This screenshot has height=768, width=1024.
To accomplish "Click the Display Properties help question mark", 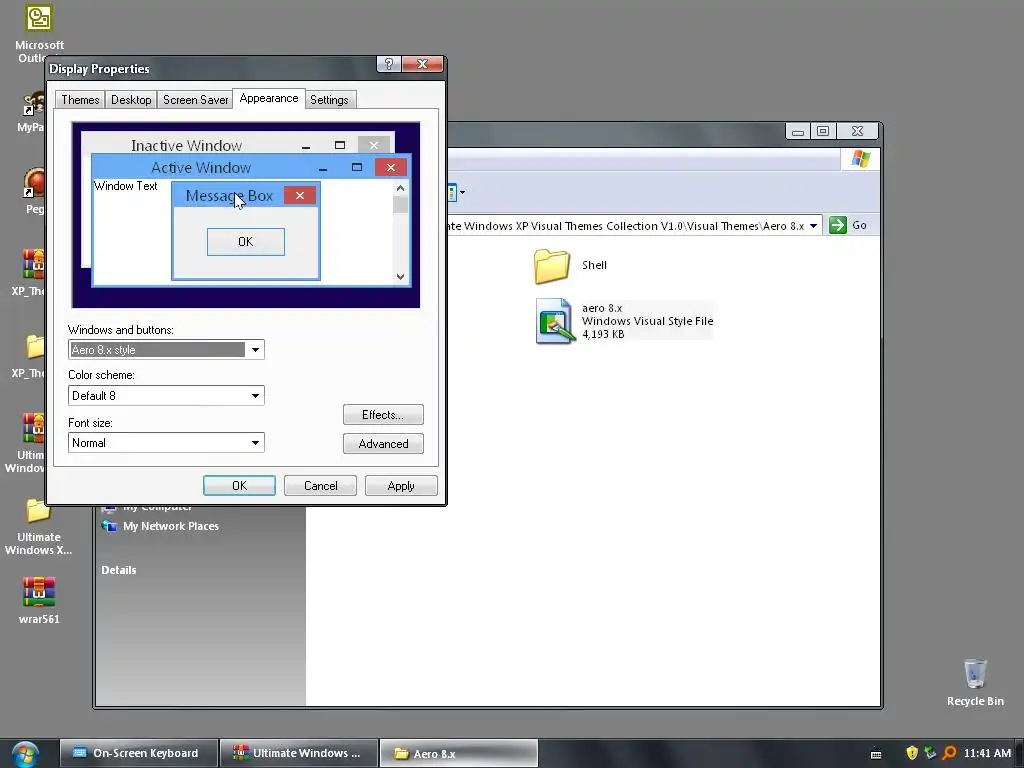I will coord(389,64).
